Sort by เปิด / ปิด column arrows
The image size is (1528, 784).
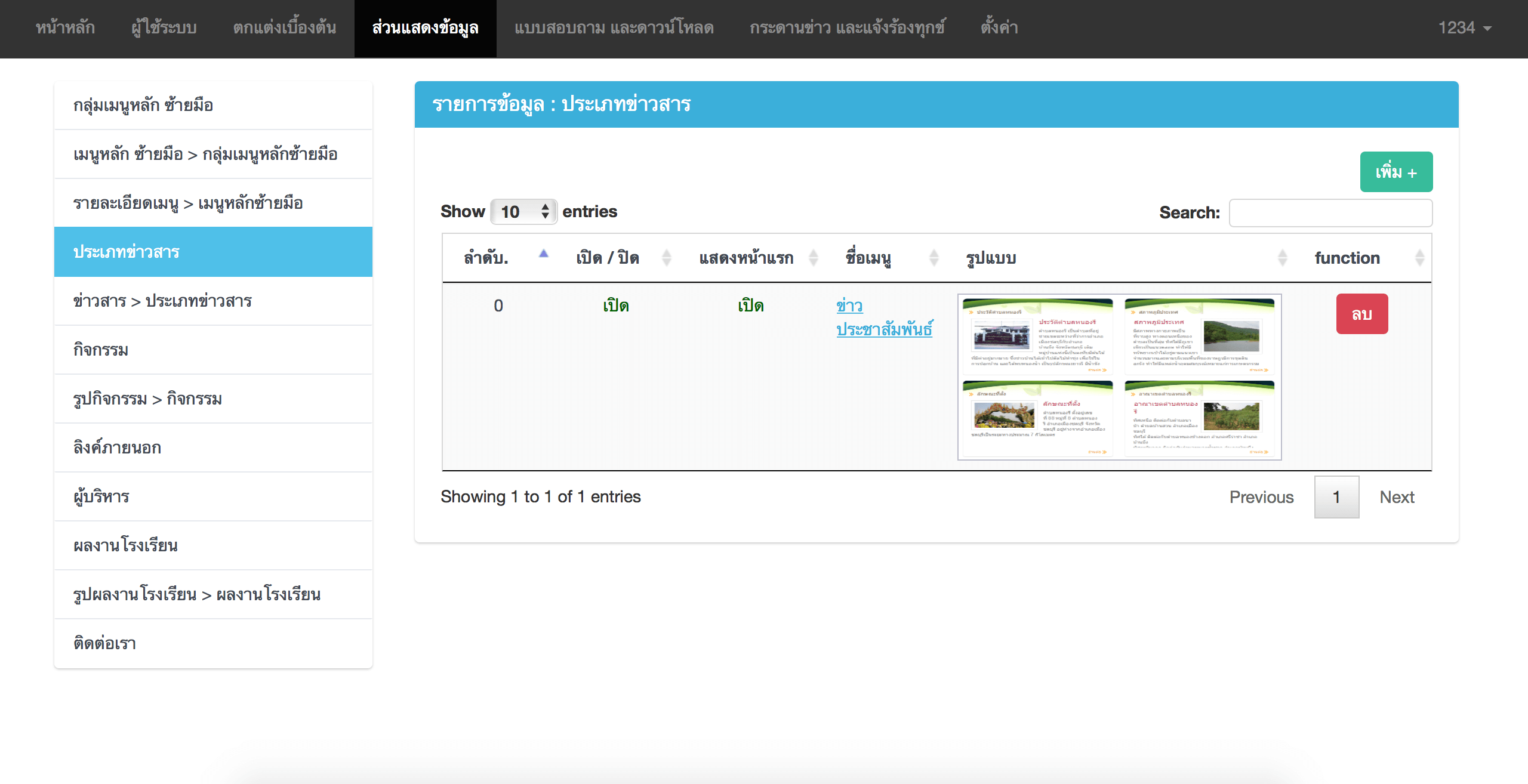click(667, 258)
